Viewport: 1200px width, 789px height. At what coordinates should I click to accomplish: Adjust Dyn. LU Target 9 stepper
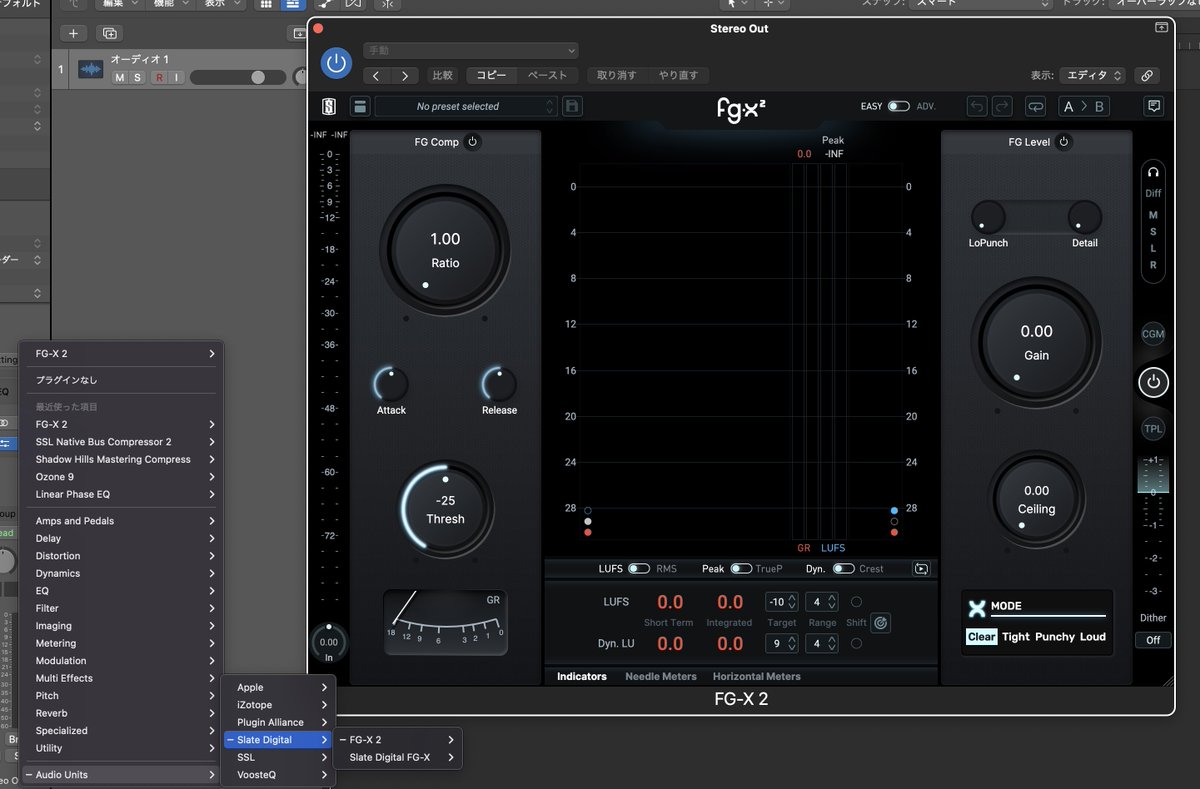[782, 644]
